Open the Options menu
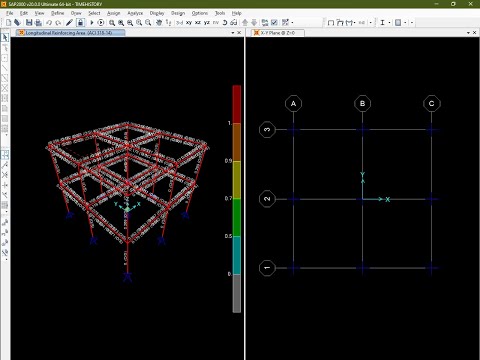 coord(200,13)
